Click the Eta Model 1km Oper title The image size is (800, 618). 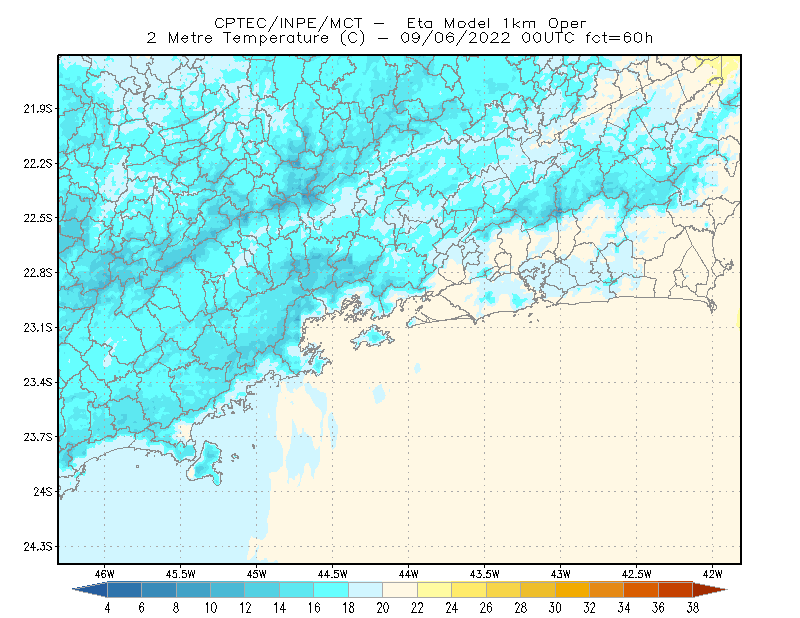click(496, 23)
